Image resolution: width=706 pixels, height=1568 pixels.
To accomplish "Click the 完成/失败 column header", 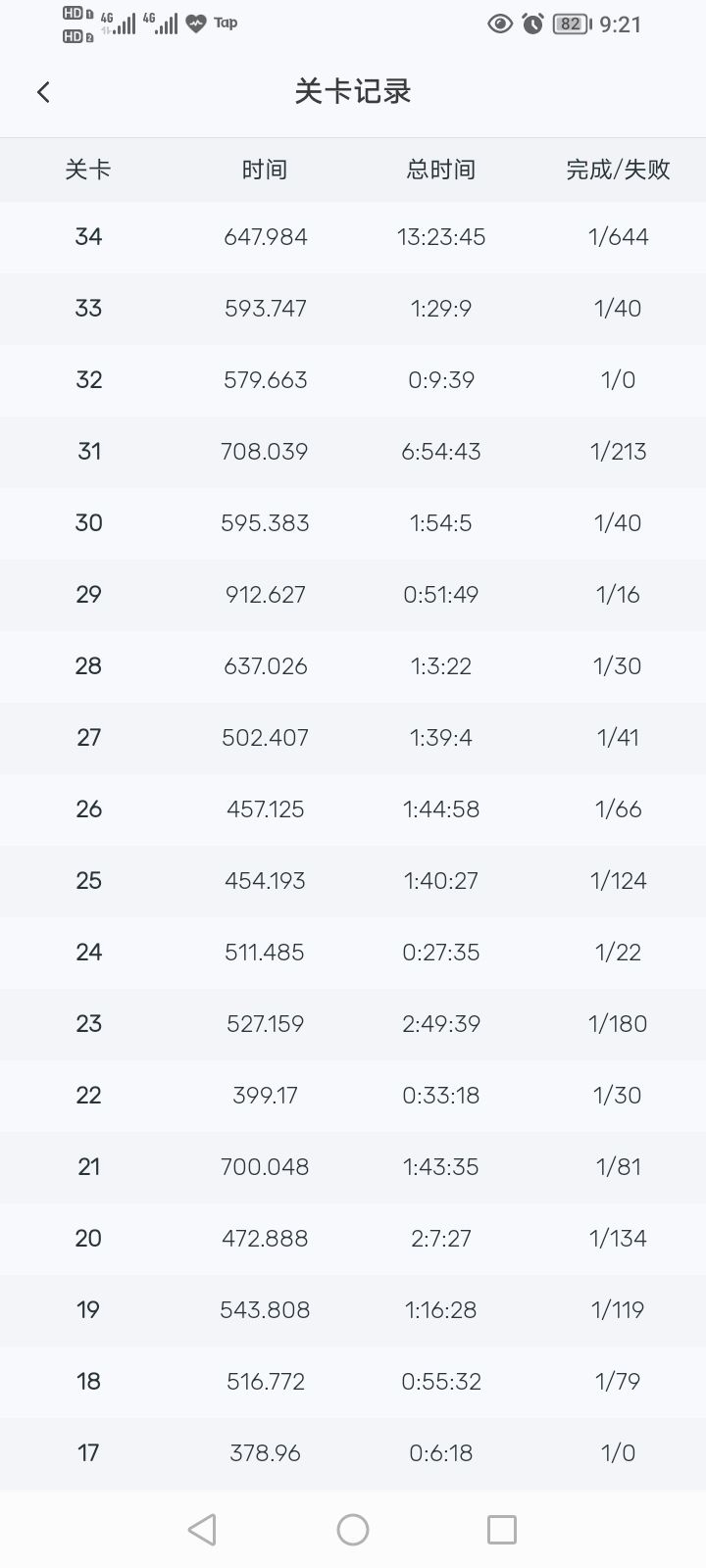I will pyautogui.click(x=618, y=170).
